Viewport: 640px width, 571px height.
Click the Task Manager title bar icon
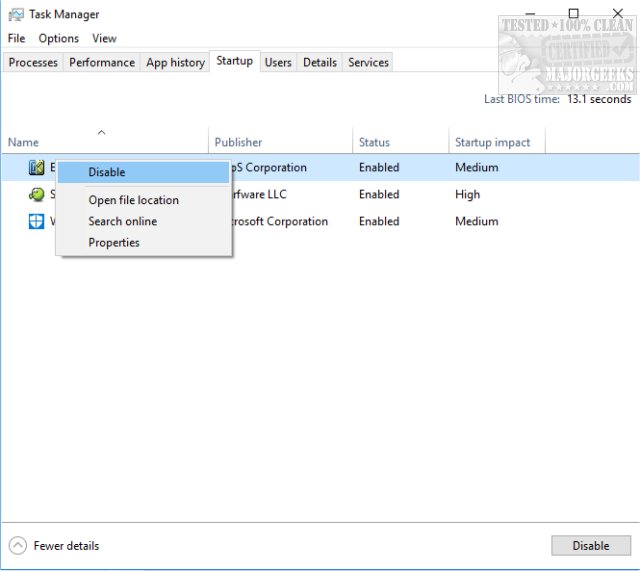pos(16,15)
